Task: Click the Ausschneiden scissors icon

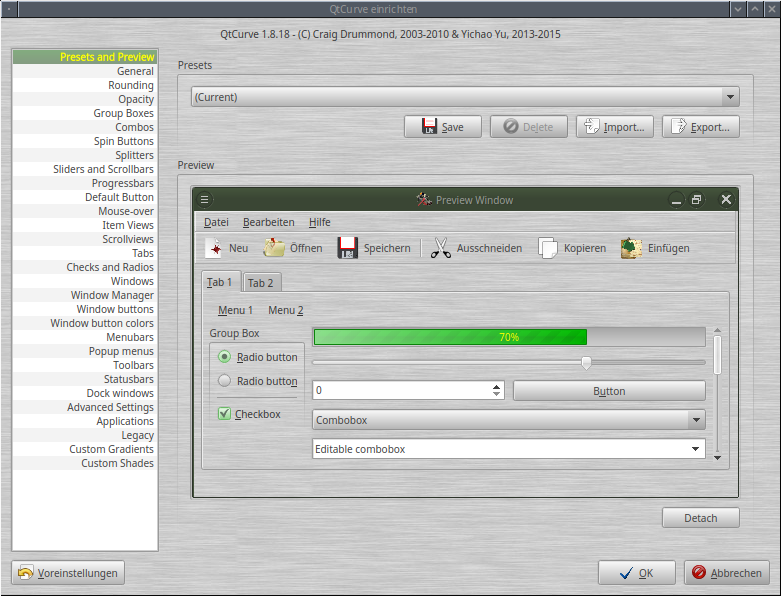Action: [x=440, y=248]
